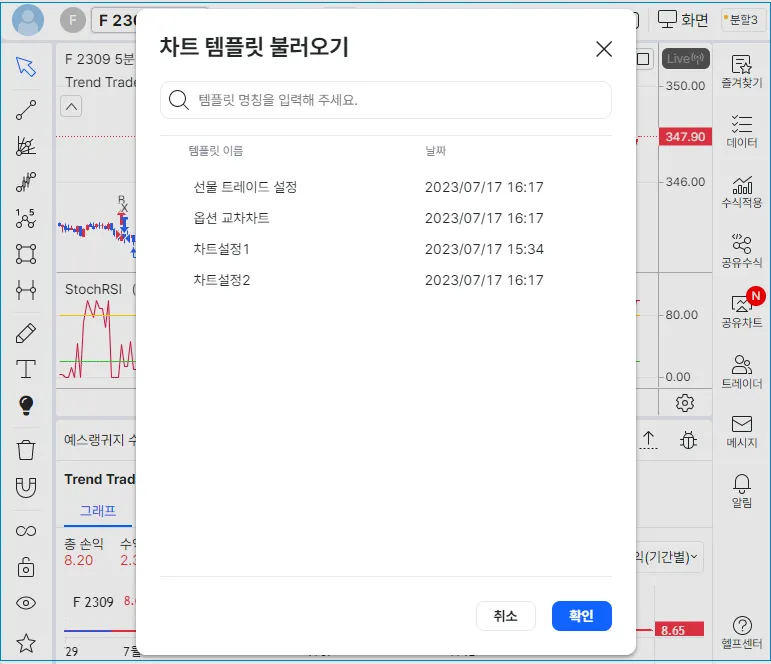Select the numbered wave pattern tool
This screenshot has height=664, width=771.
point(26,218)
